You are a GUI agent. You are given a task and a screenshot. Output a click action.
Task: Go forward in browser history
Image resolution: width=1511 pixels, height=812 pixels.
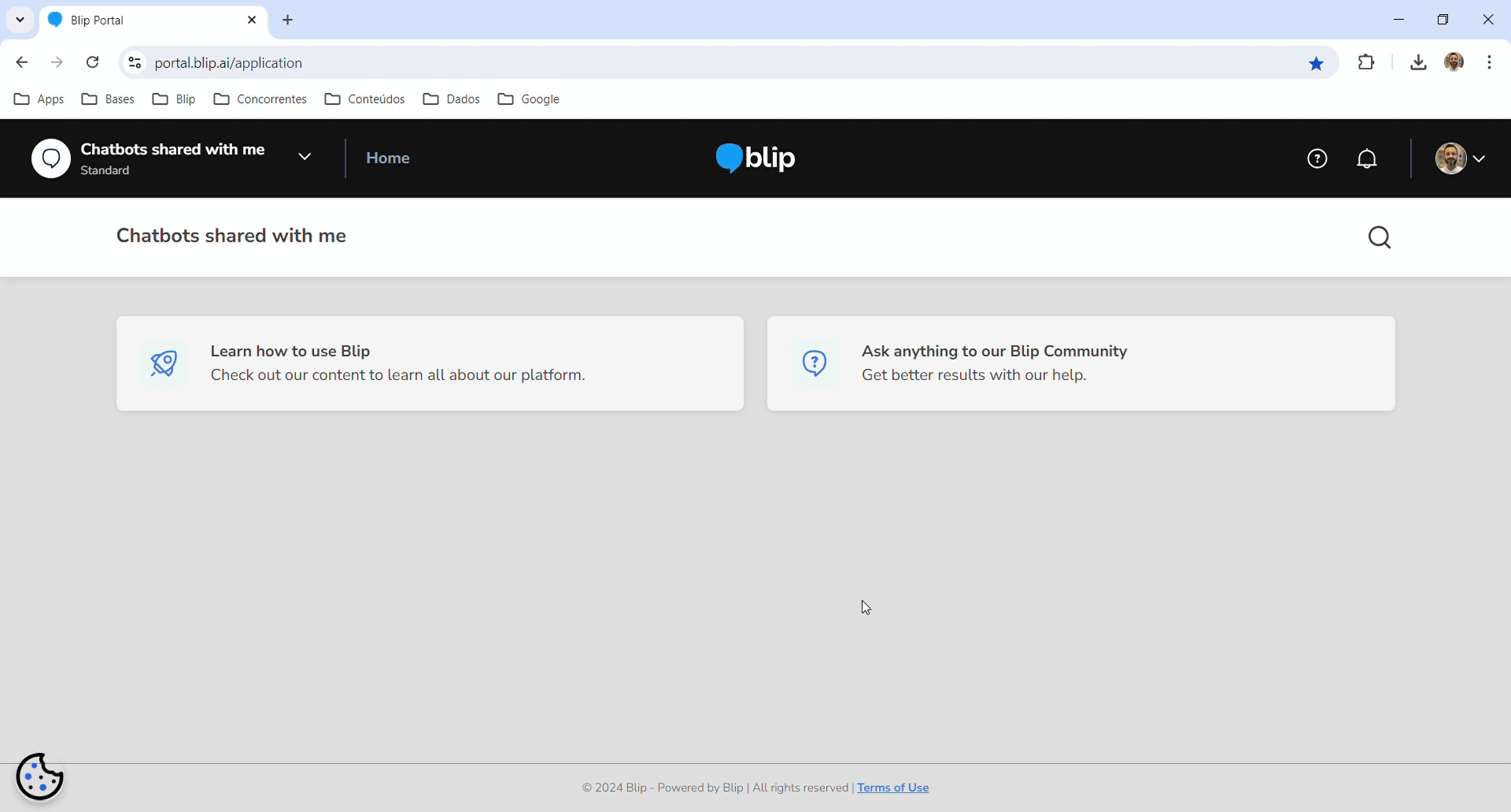(x=57, y=62)
